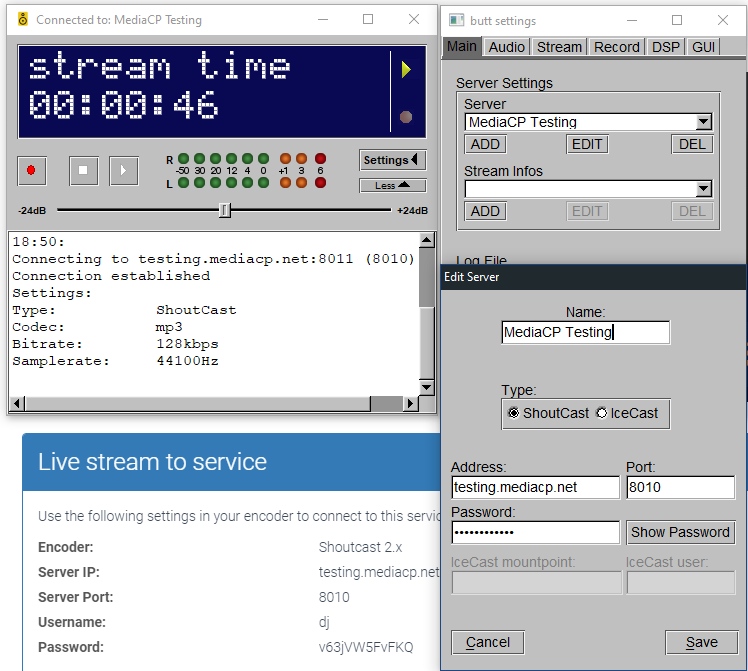Screen dimensions: 748x671
Task: Click the 'Live stream to service' heading
Action: coord(152,462)
